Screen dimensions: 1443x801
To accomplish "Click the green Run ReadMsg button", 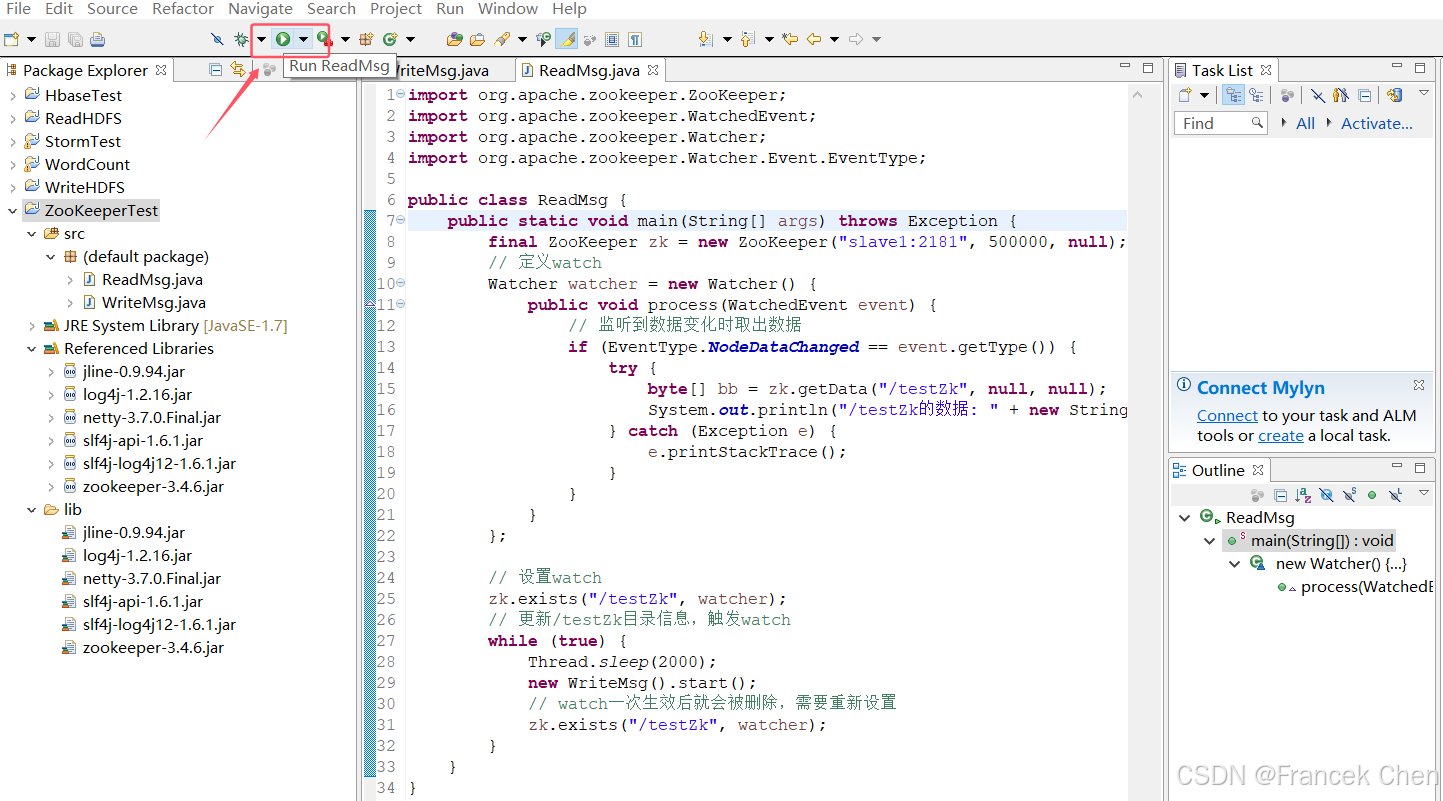I will point(283,39).
